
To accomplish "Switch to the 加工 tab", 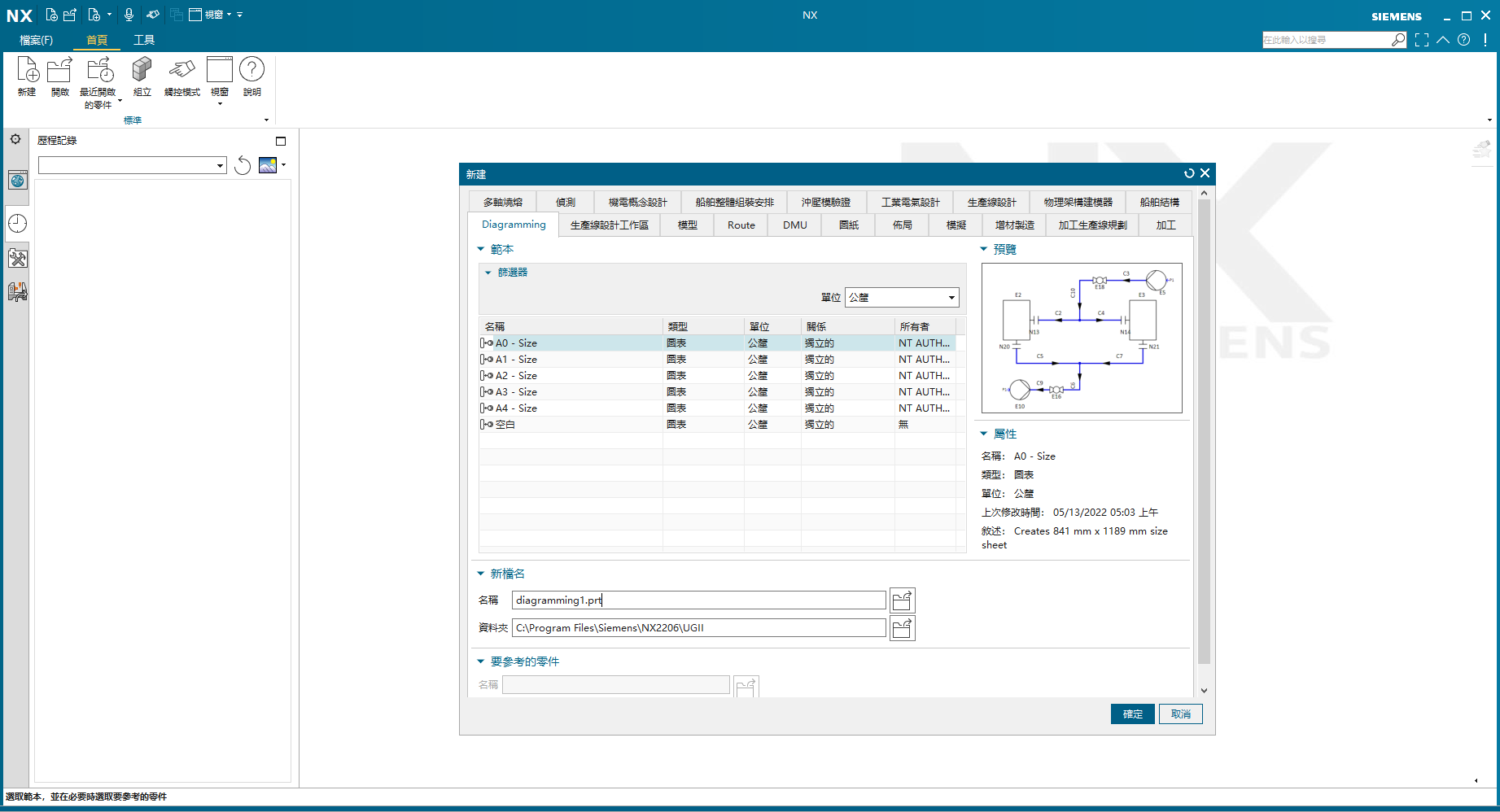I will coord(1165,225).
